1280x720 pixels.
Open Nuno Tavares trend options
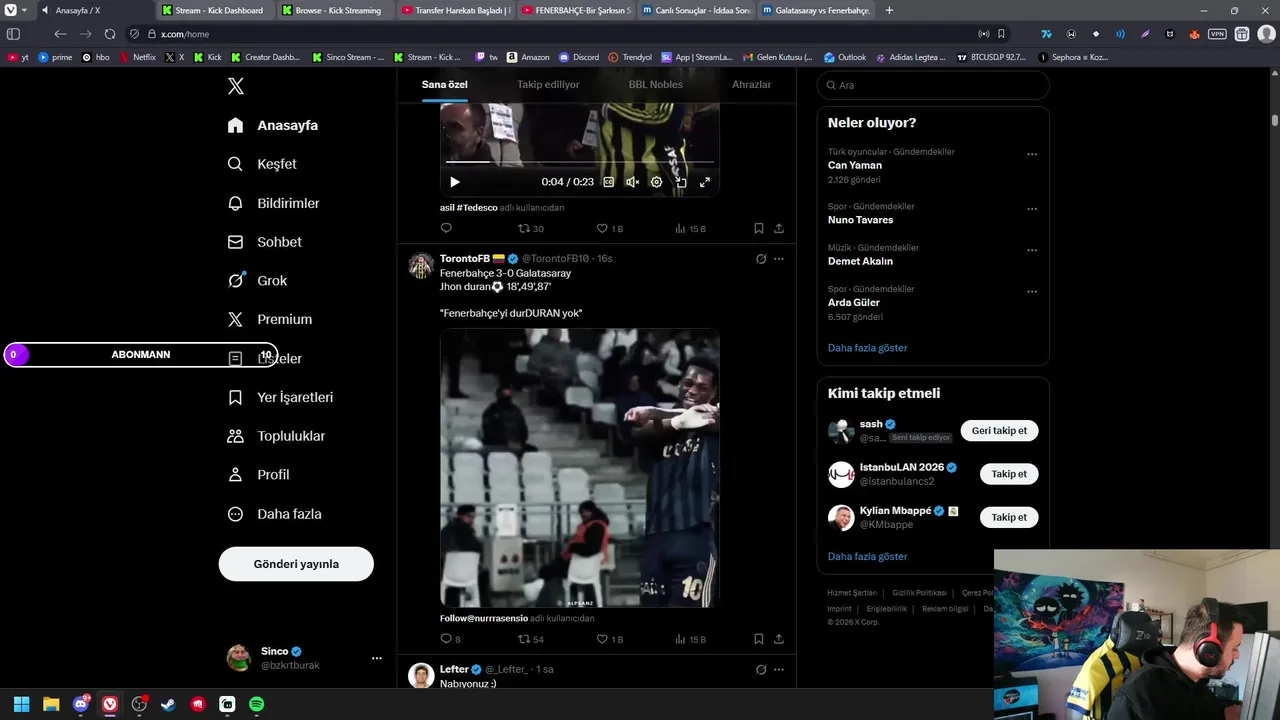(1032, 209)
